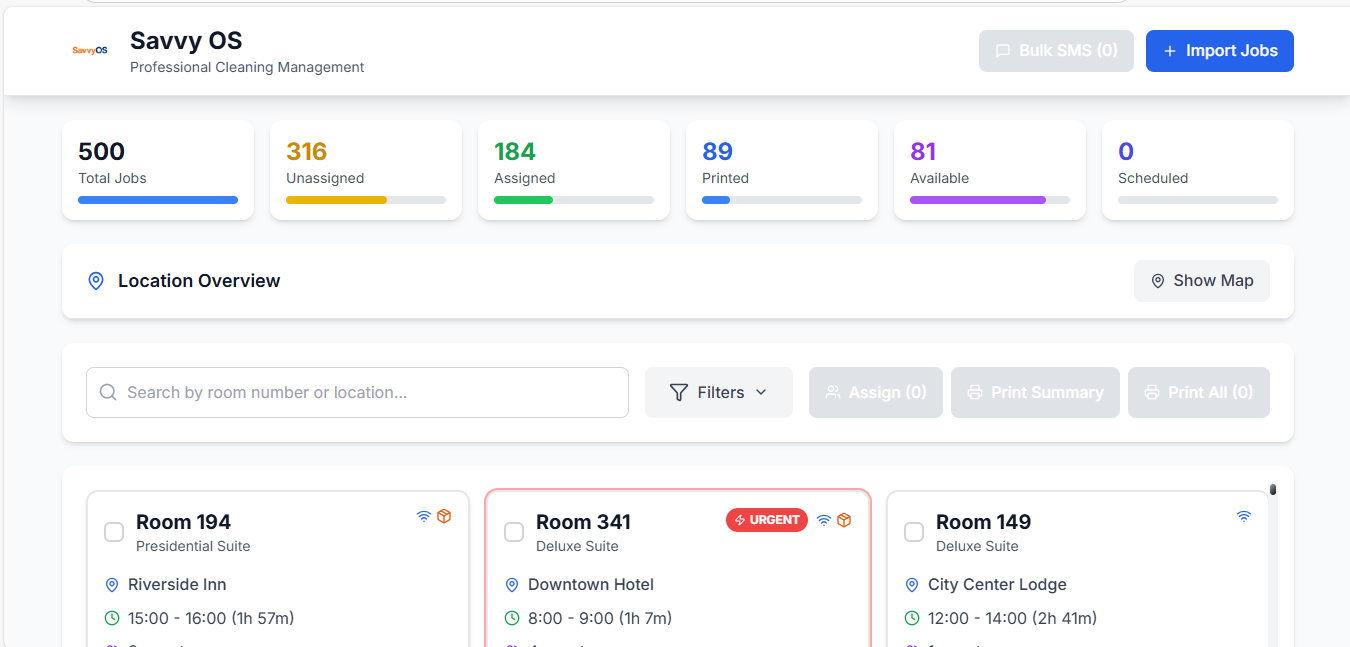Click the pin icon beside City Center Lodge

(912, 585)
